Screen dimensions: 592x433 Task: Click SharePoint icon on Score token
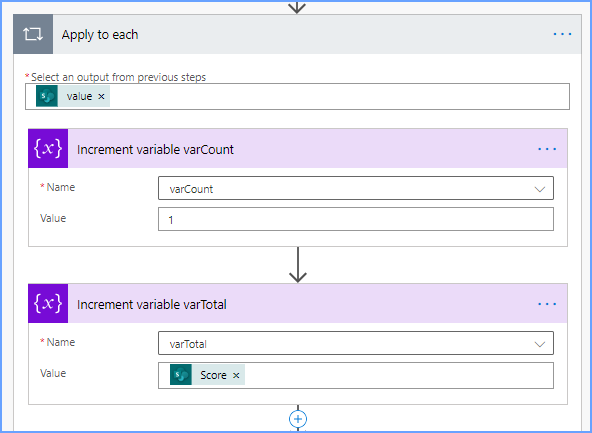(x=181, y=375)
